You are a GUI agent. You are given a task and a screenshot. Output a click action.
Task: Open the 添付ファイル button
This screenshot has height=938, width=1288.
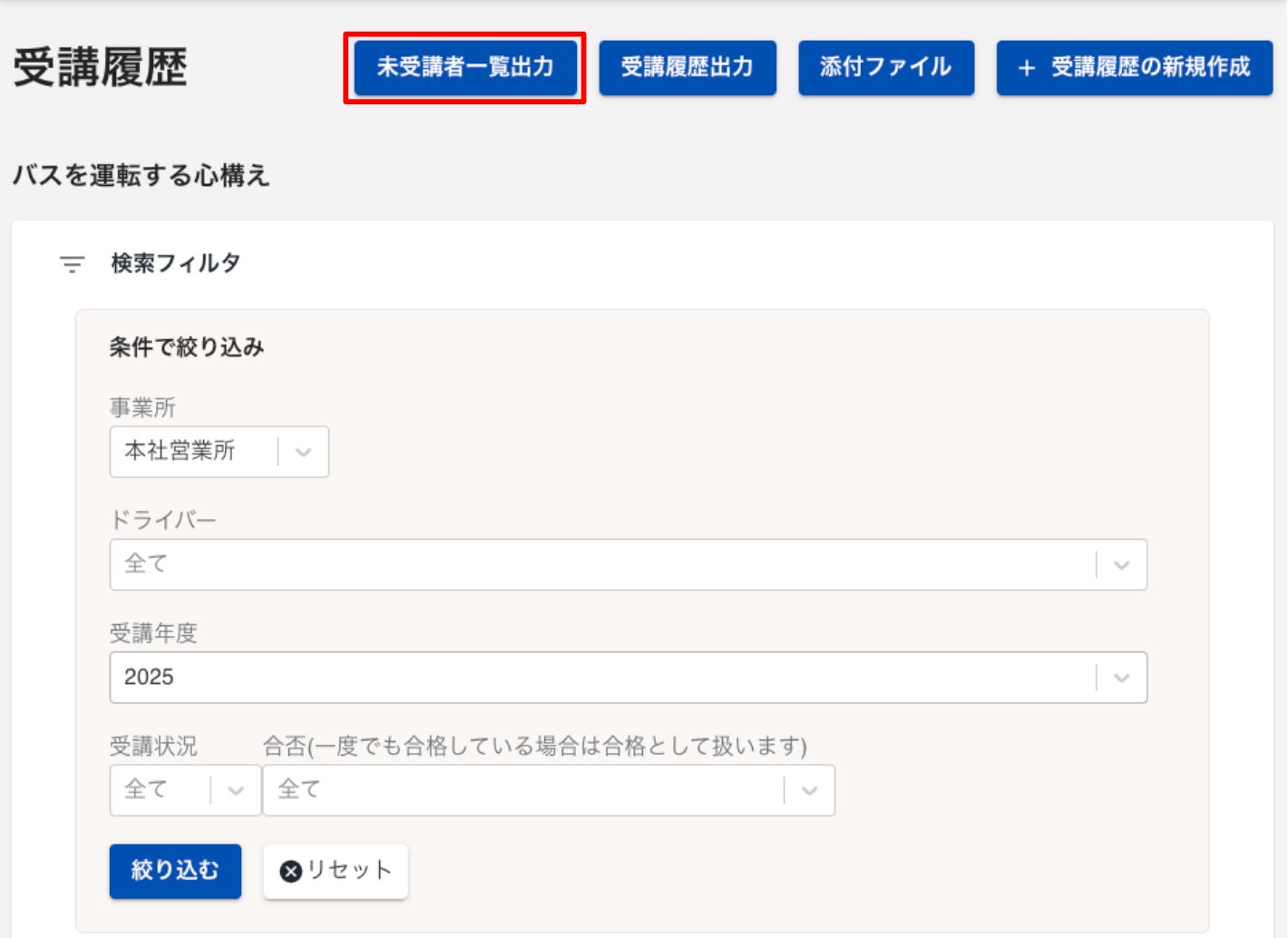(x=885, y=68)
